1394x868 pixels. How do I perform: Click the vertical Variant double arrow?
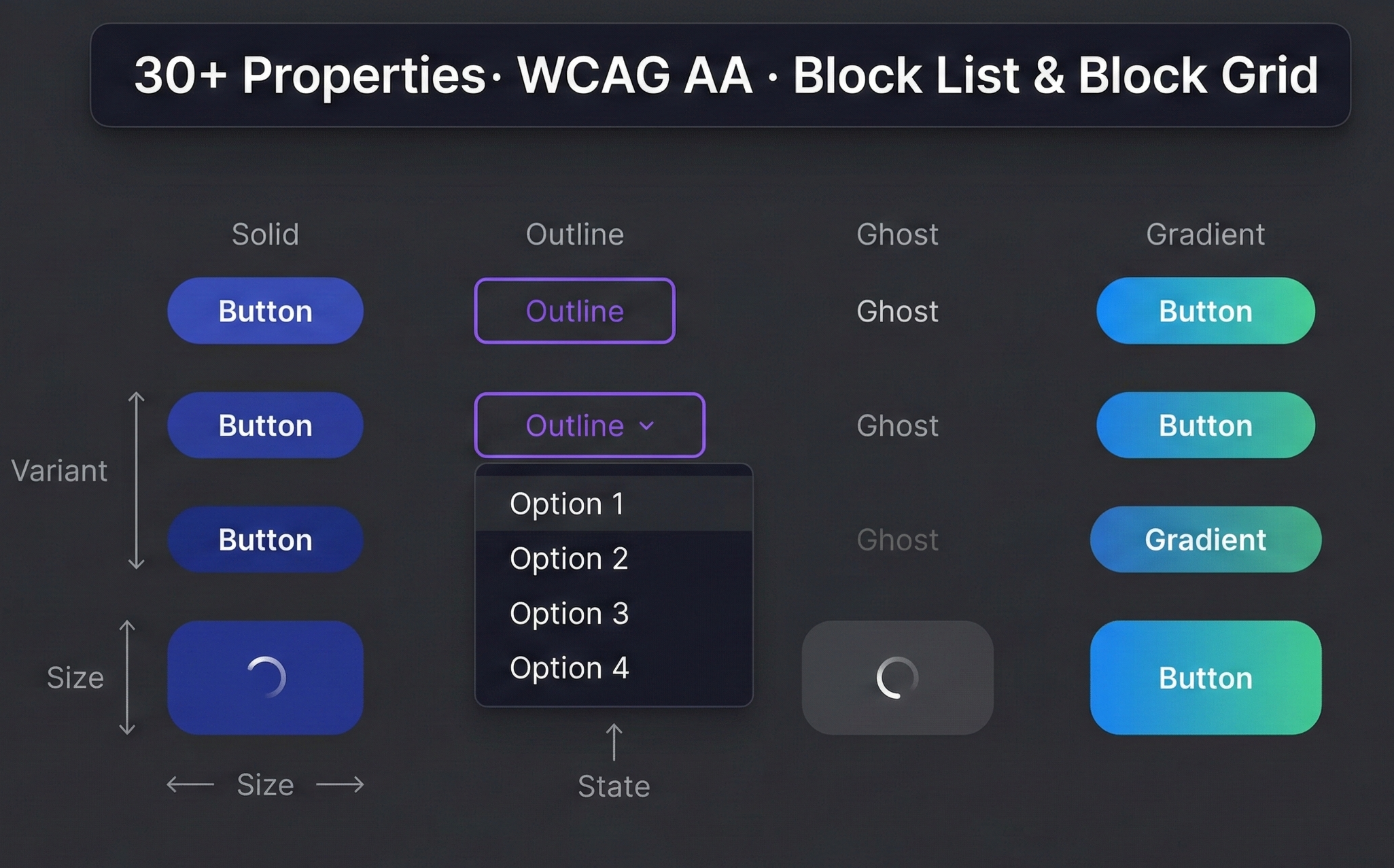(137, 480)
